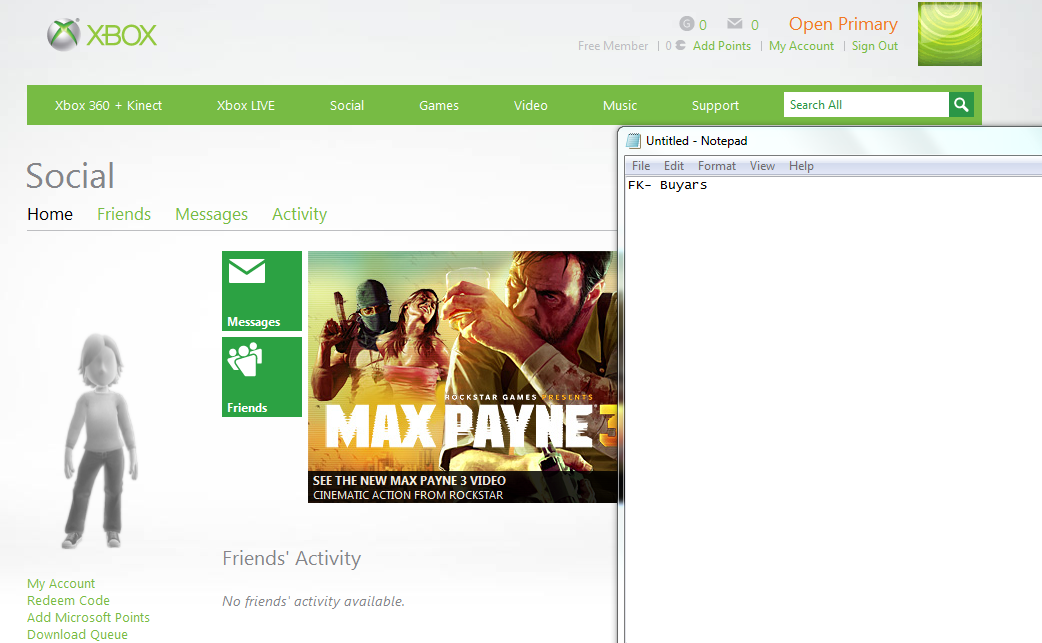The width and height of the screenshot is (1042, 643).
Task: Open the Social nav menu
Action: tap(347, 105)
